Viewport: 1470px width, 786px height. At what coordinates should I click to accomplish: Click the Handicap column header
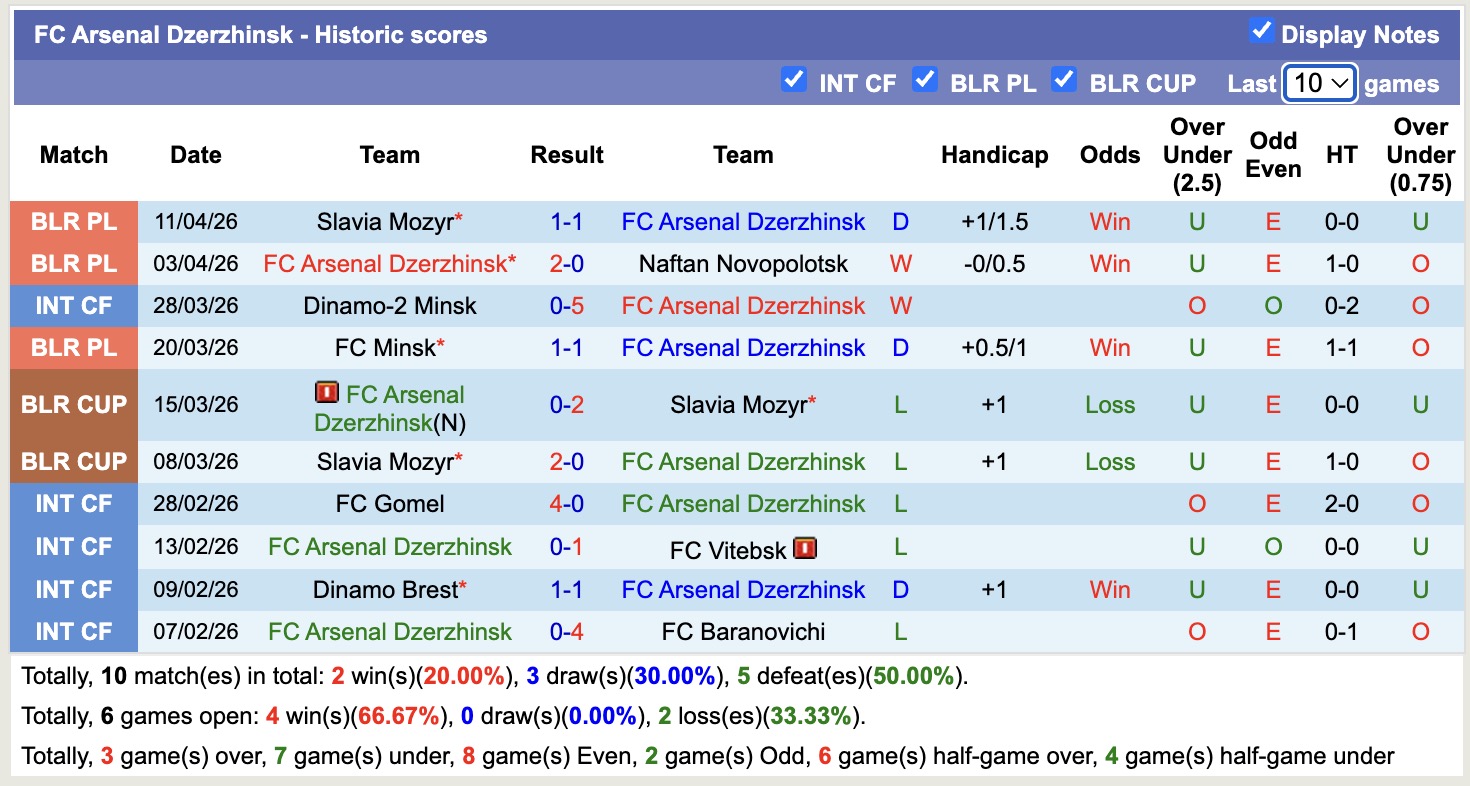[x=994, y=155]
